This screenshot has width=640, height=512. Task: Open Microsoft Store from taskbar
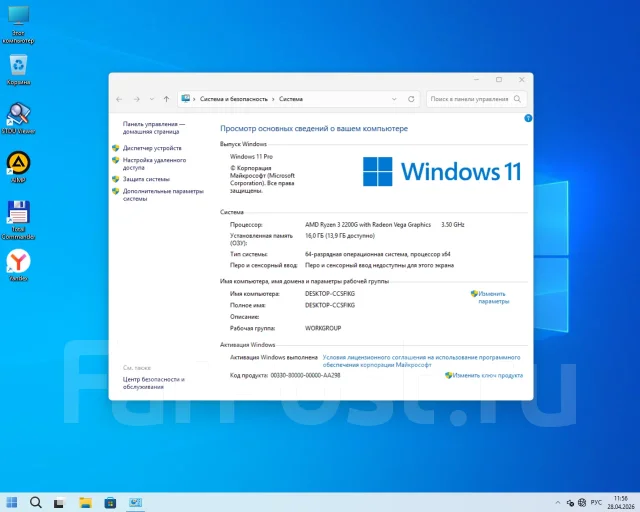[110, 503]
